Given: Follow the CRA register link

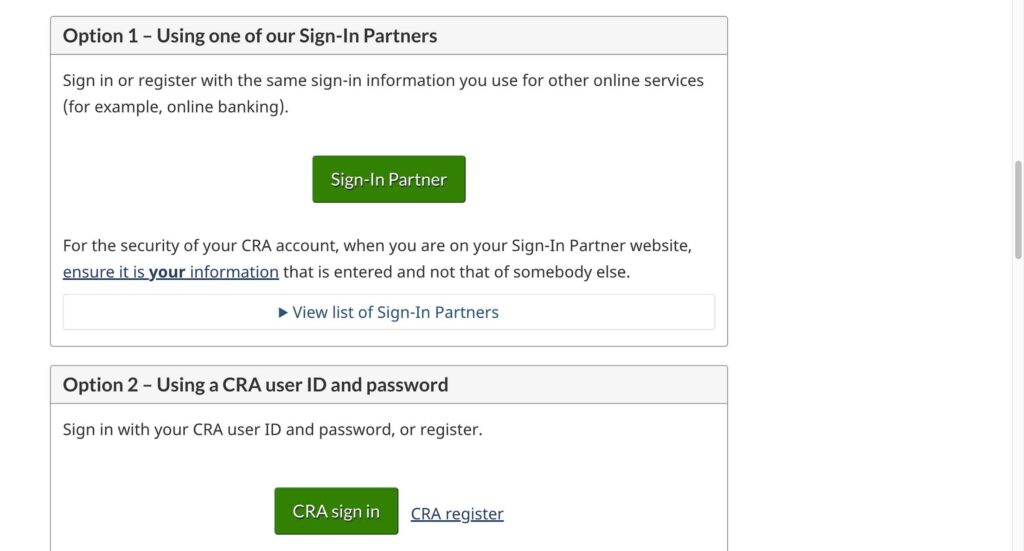Looking at the screenshot, I should (x=457, y=514).
